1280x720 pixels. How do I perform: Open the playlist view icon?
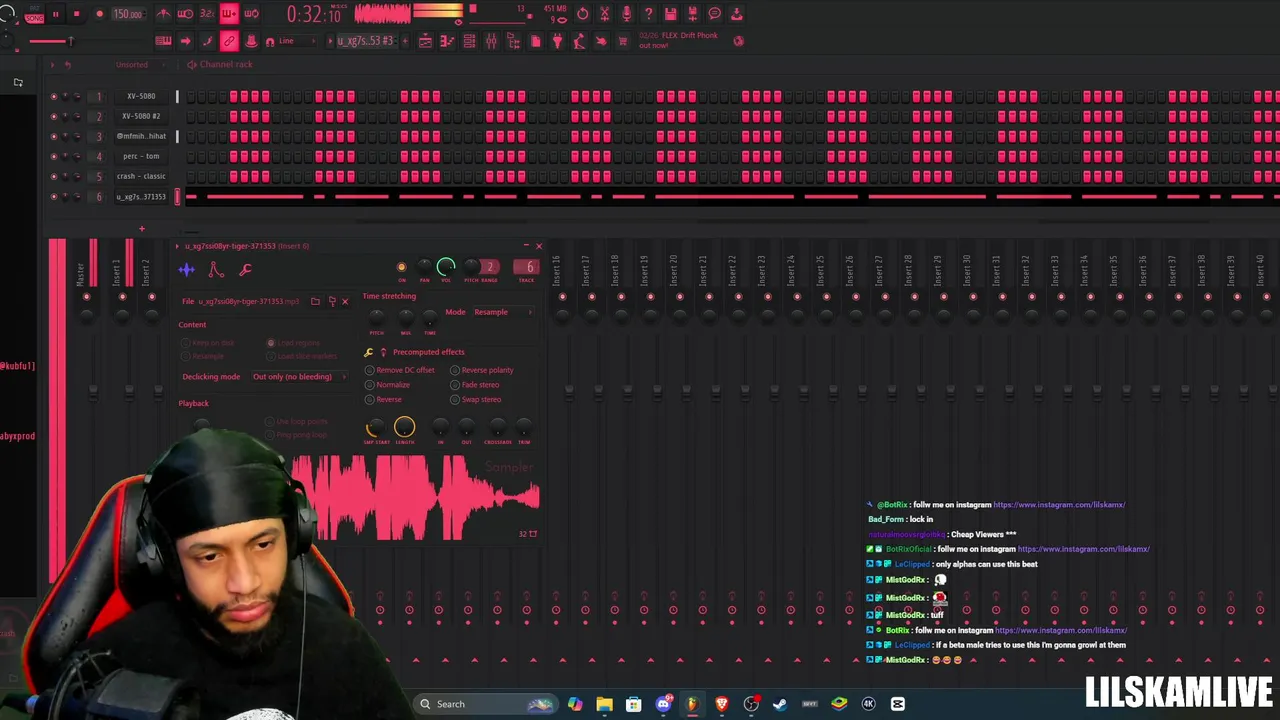(x=425, y=41)
